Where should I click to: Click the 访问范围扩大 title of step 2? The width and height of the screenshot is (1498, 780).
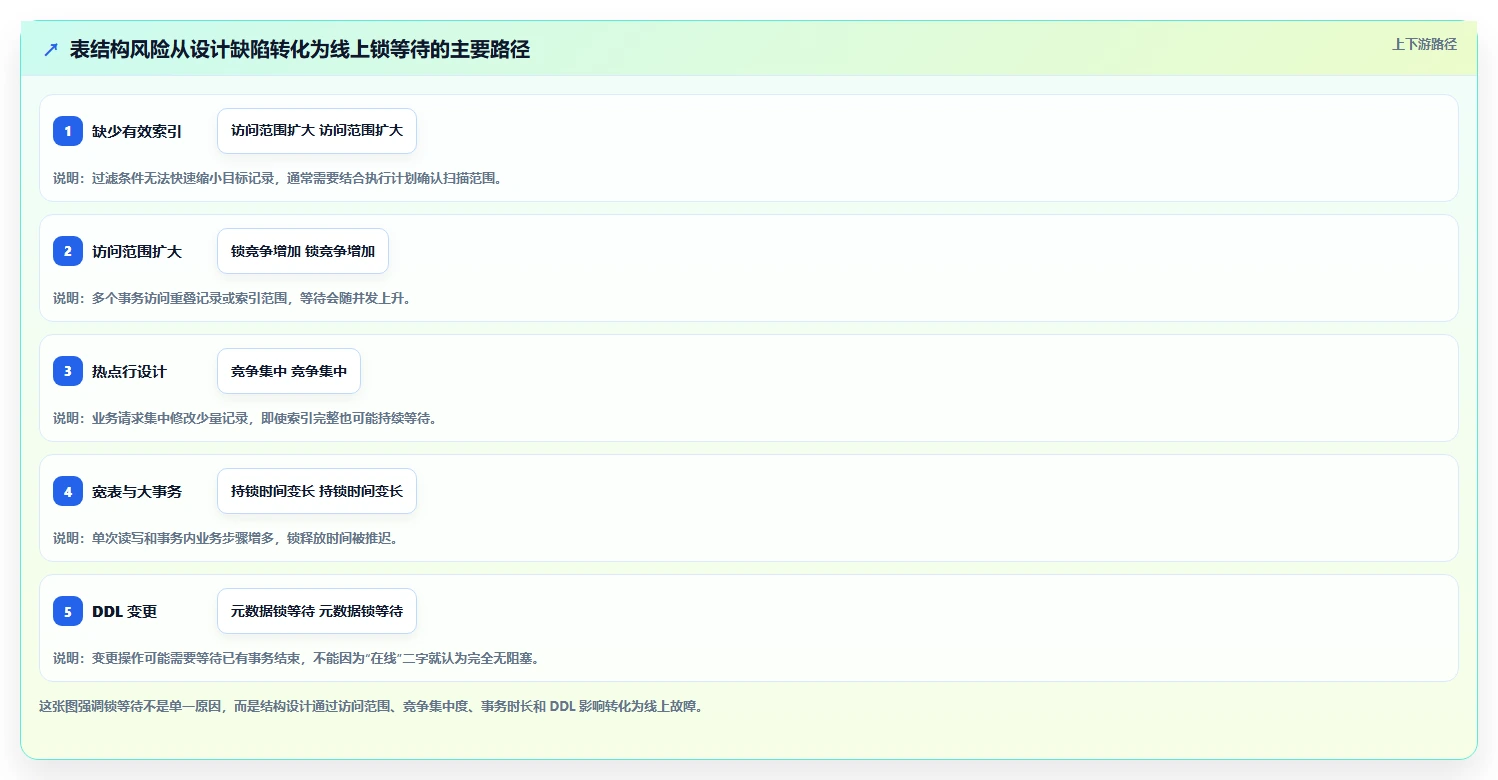coord(137,251)
